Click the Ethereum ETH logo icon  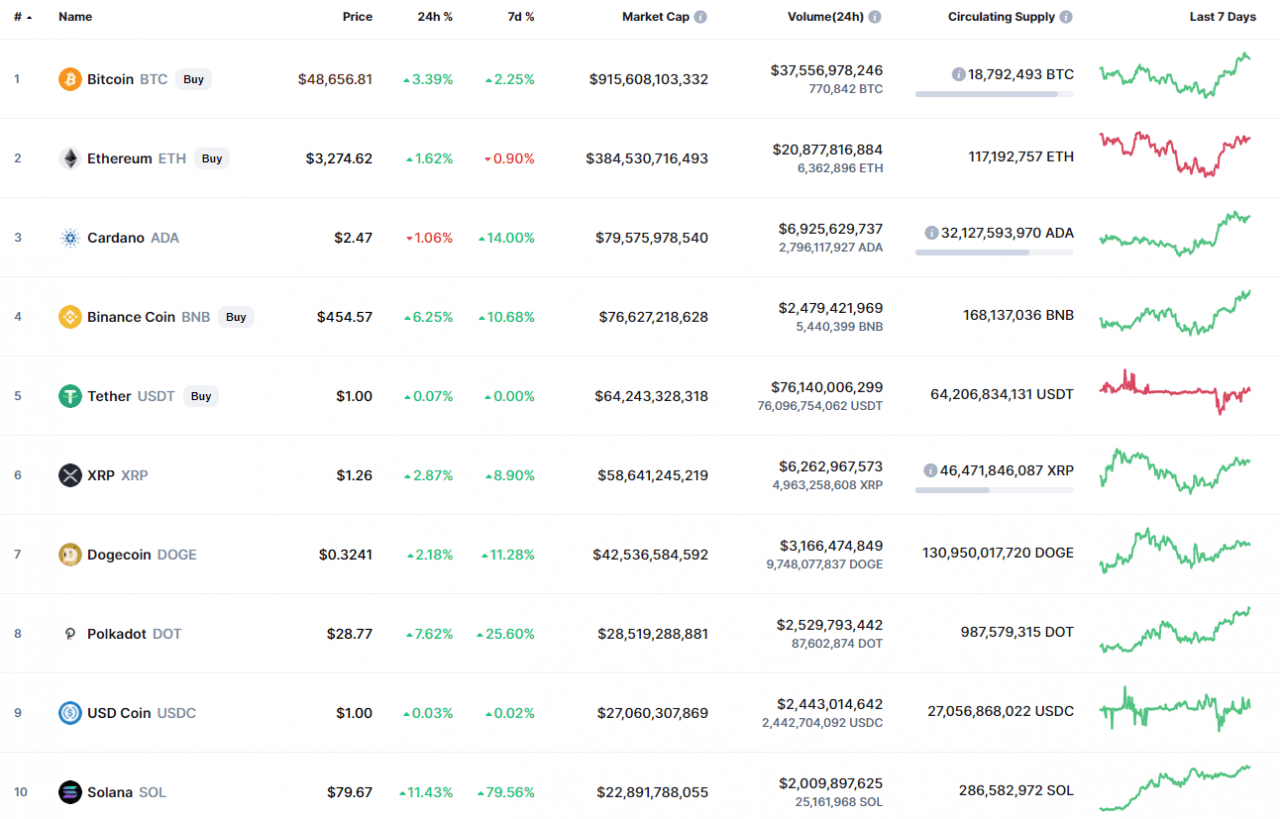[x=69, y=158]
